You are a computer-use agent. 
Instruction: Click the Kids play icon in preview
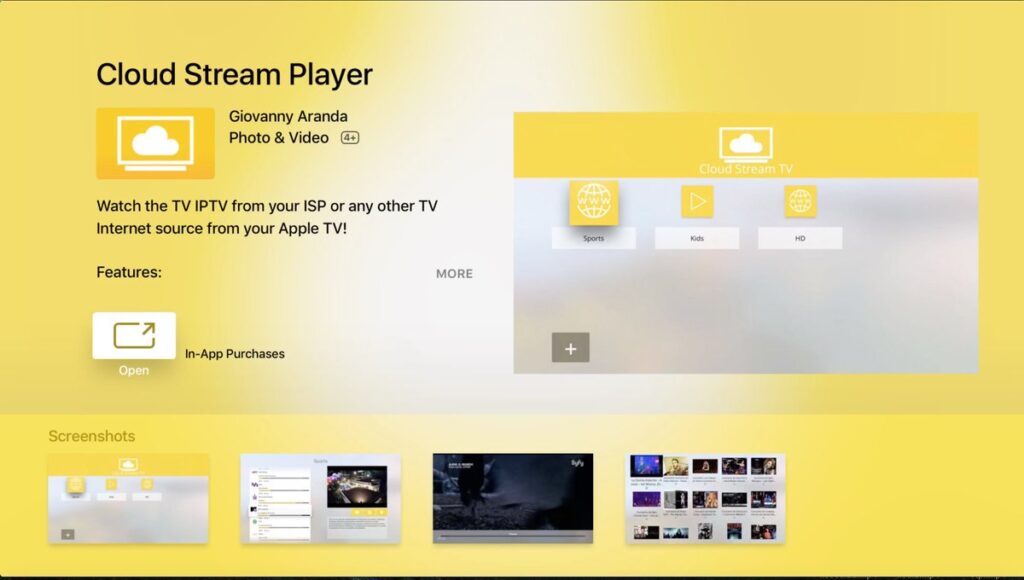[697, 201]
